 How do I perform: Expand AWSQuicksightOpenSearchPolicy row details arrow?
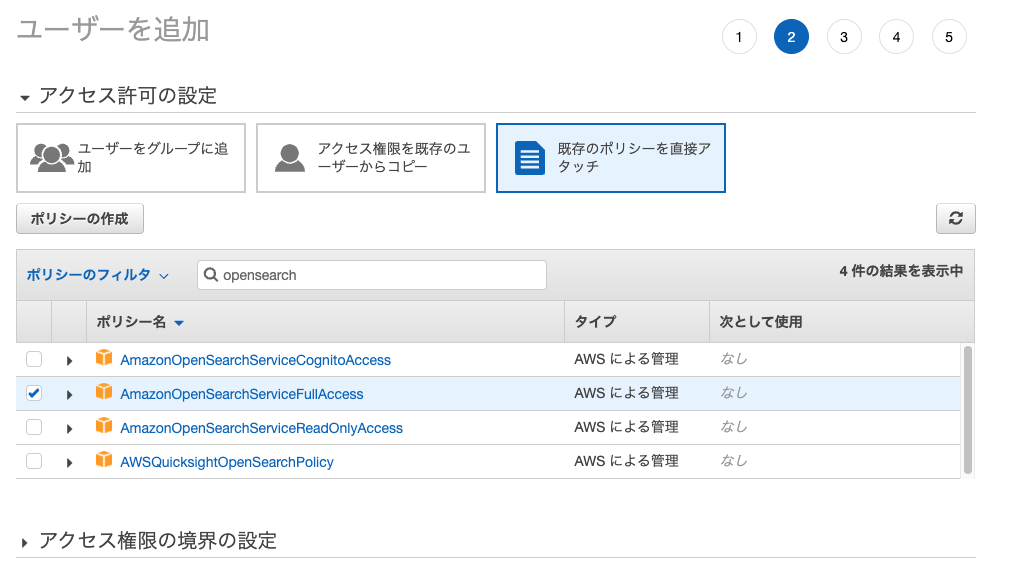[69, 462]
